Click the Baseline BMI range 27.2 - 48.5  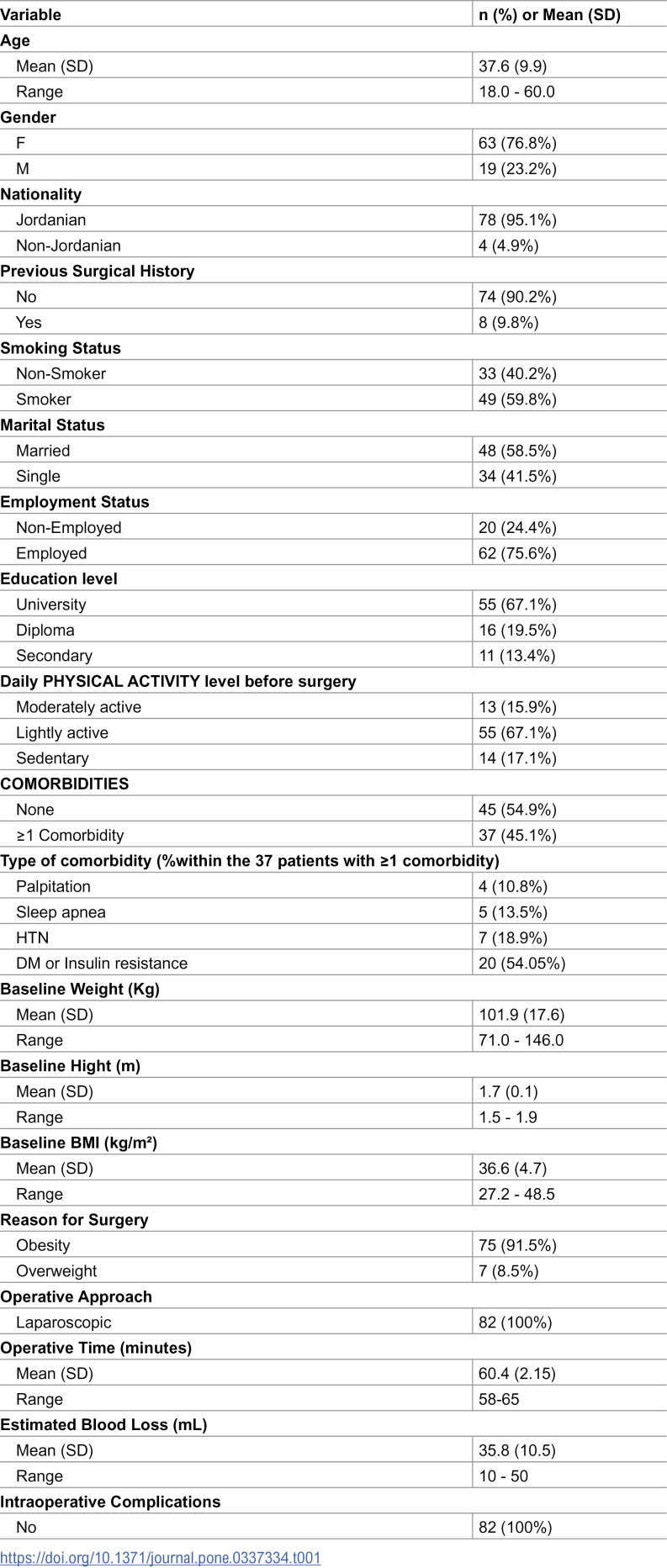516,1194
